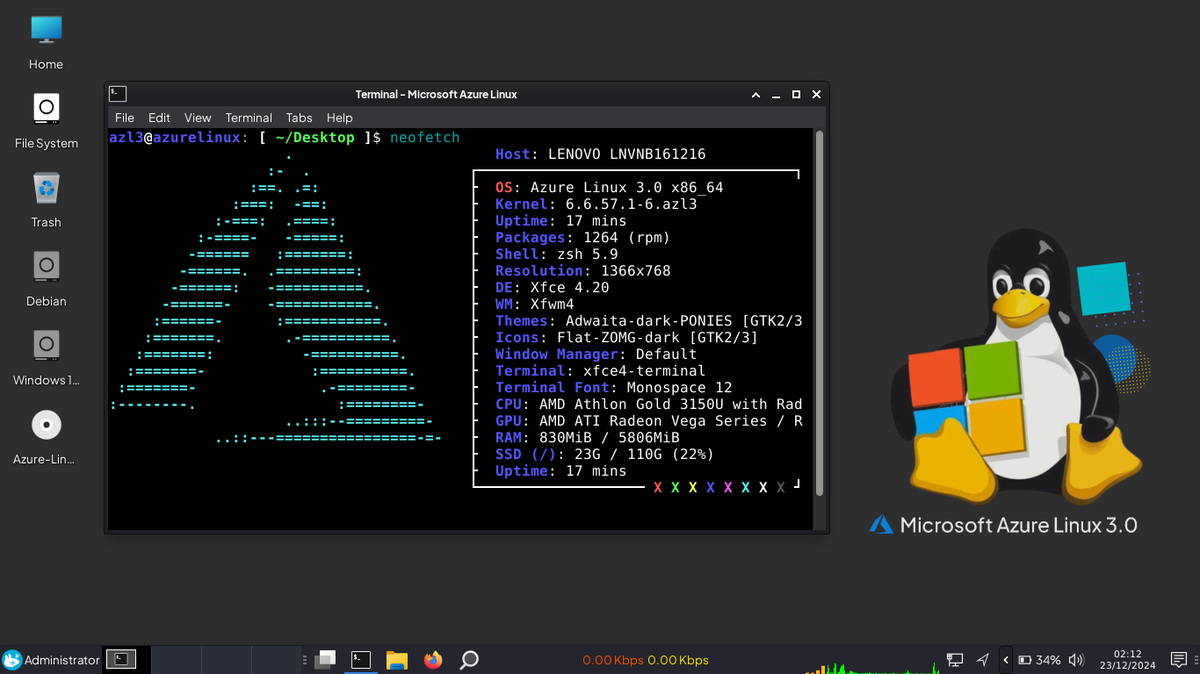Click the 'Packages: 1264 (rpm)' line
This screenshot has width=1200, height=674.
[x=583, y=237]
